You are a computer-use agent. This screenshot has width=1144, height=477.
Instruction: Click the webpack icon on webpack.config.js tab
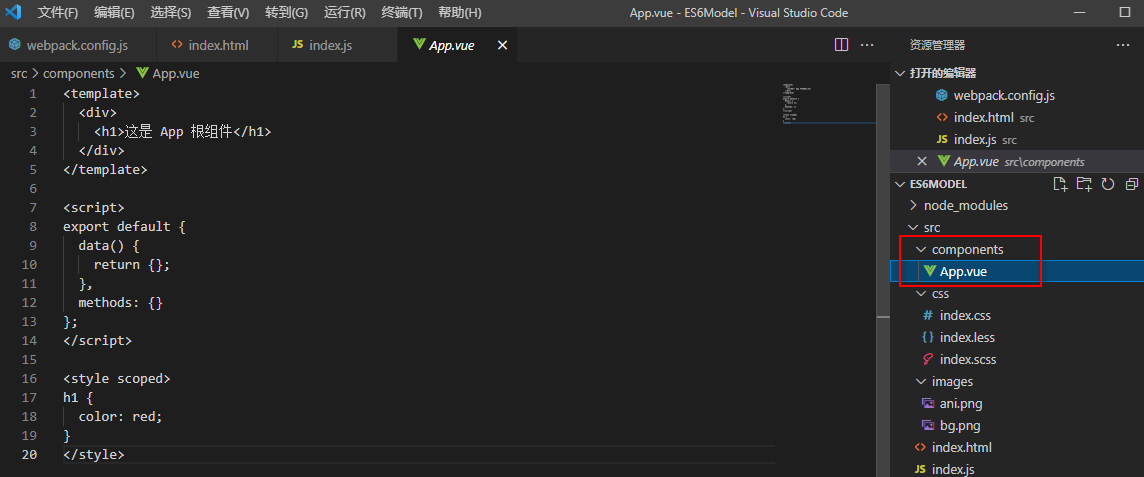click(x=14, y=45)
